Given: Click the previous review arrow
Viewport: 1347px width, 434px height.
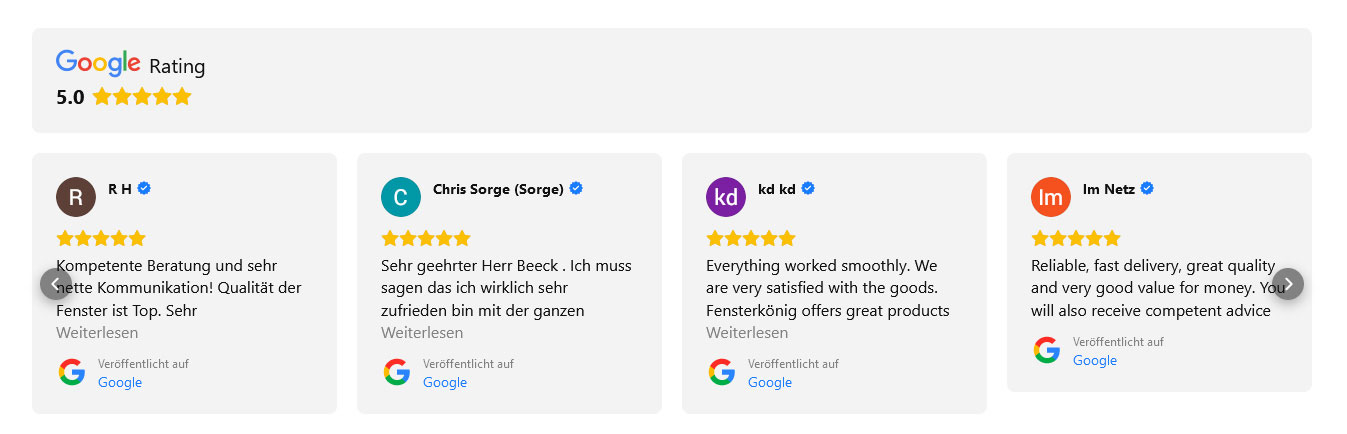Looking at the screenshot, I should [56, 284].
